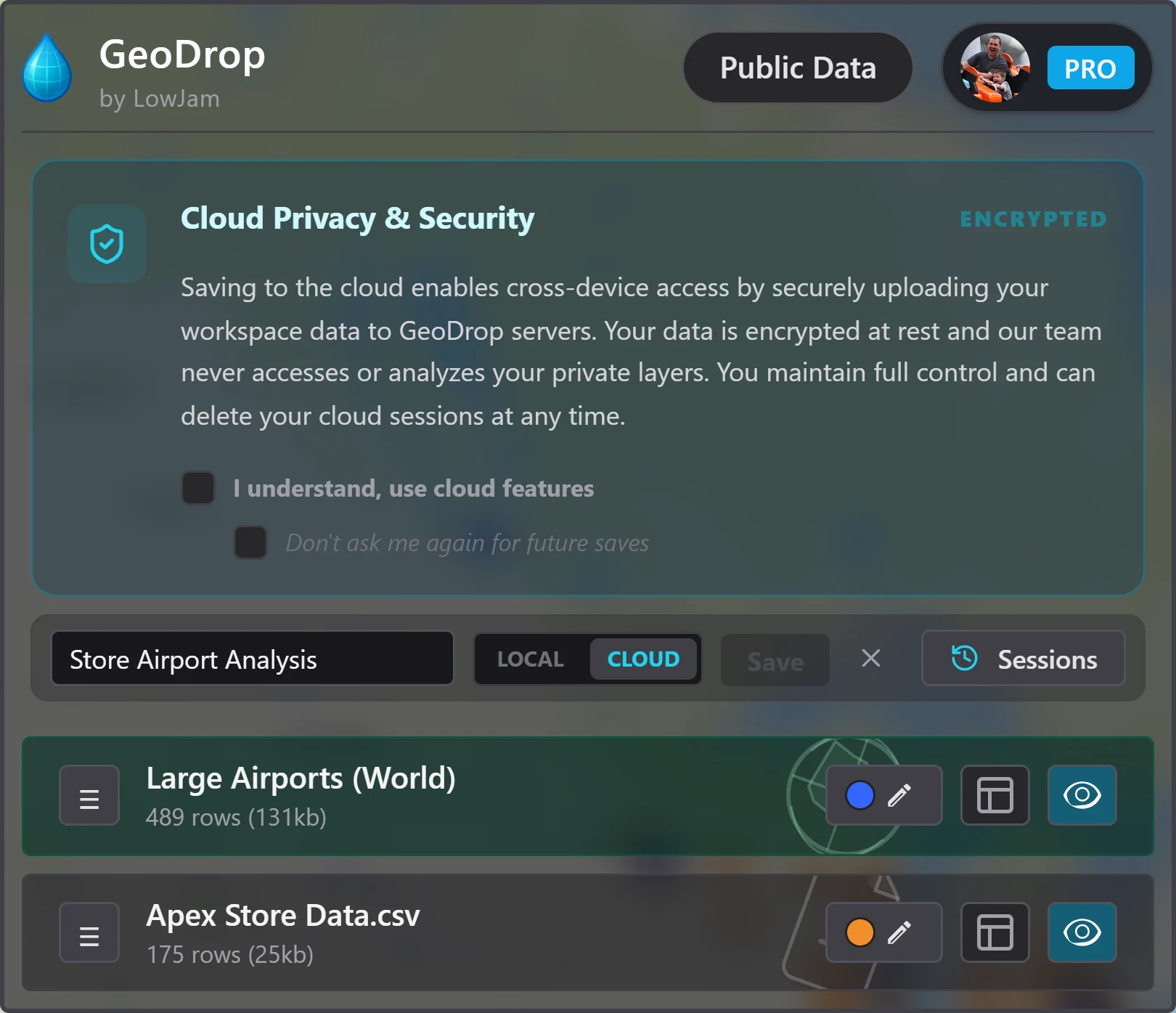1176x1013 pixels.
Task: Click the blue color swatch on Large Airports
Action: pos(859,795)
